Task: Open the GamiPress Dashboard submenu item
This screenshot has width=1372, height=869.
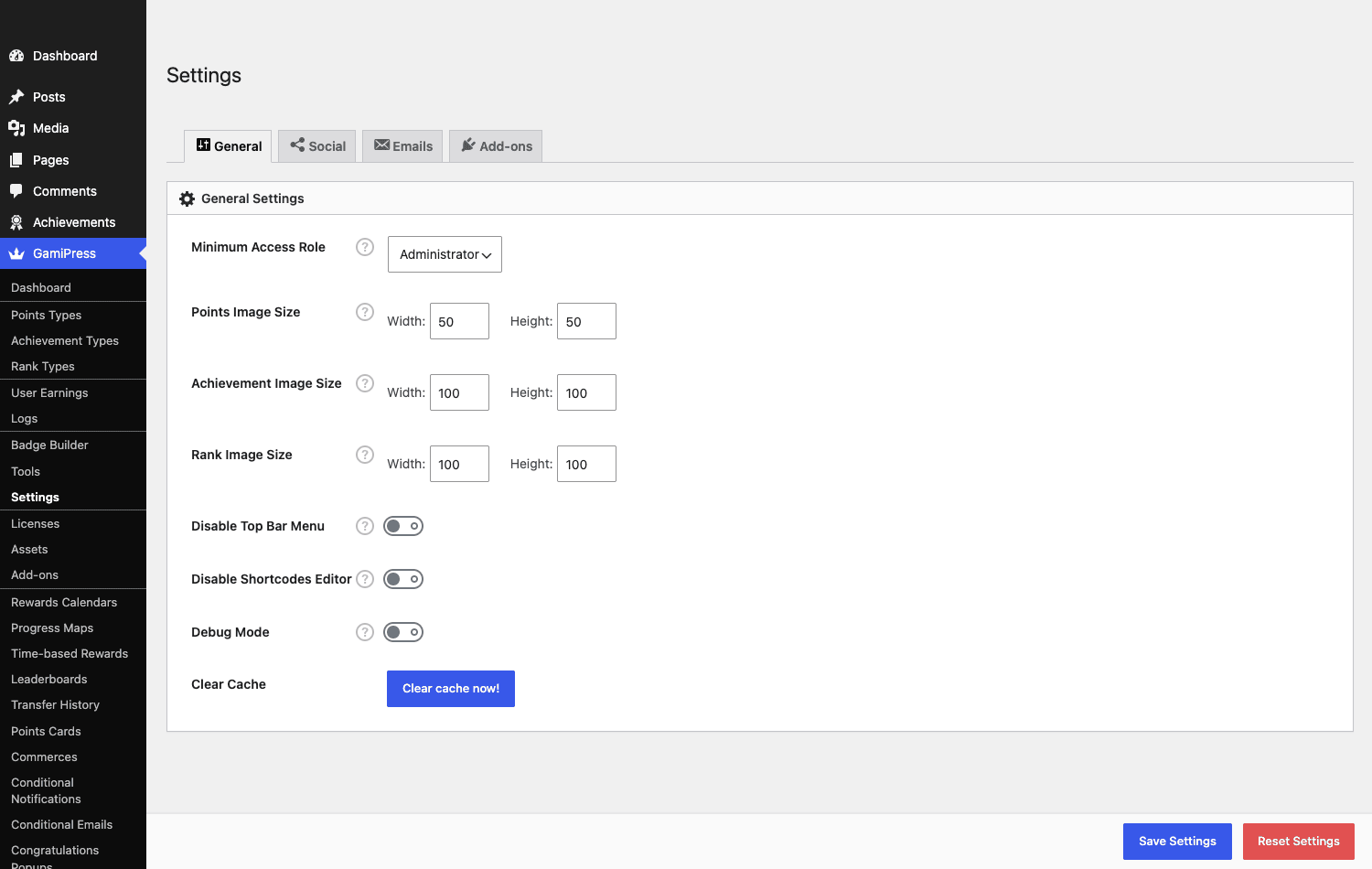Action: click(x=73, y=287)
